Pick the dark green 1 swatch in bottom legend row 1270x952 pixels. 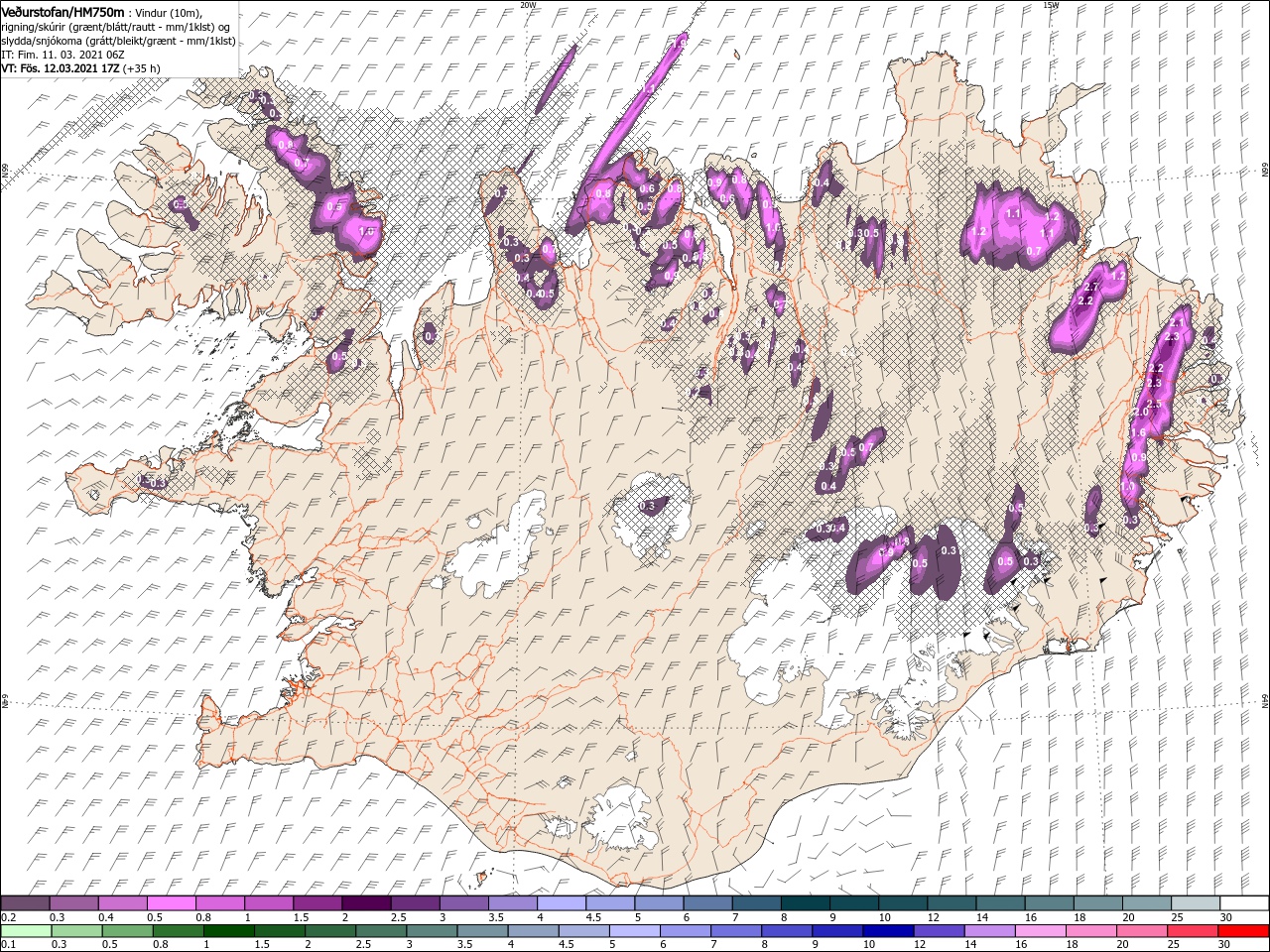point(229,931)
